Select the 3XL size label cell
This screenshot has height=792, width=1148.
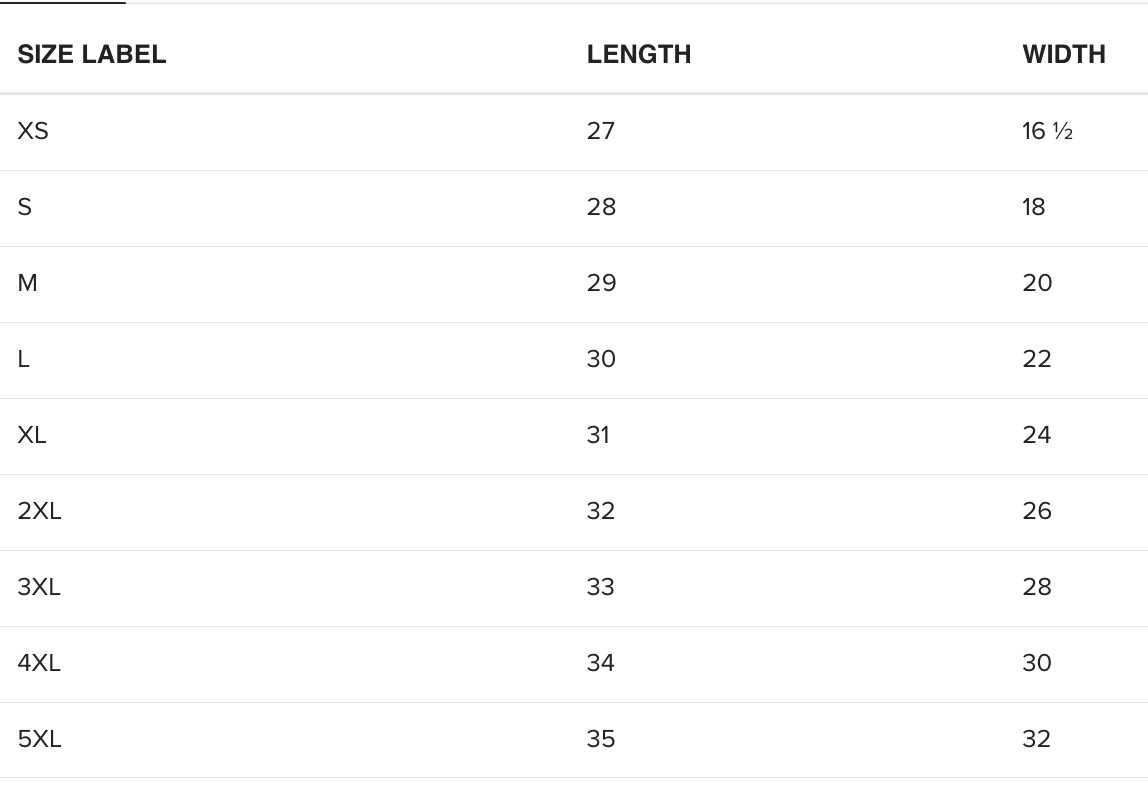coord(39,587)
